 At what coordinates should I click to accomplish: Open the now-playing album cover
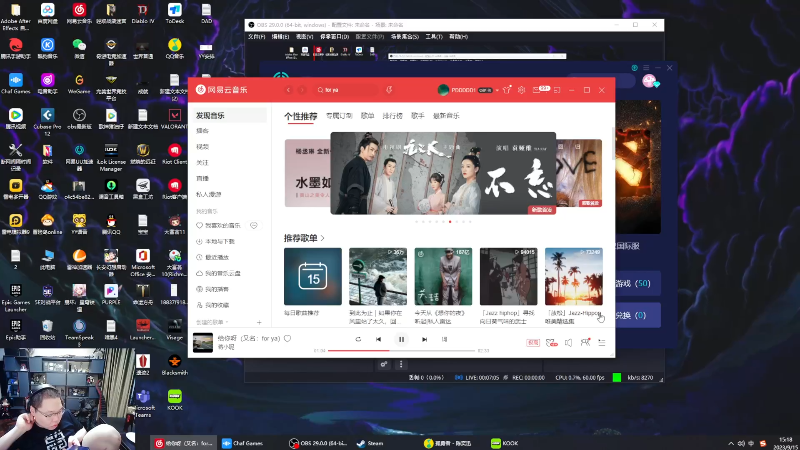203,342
